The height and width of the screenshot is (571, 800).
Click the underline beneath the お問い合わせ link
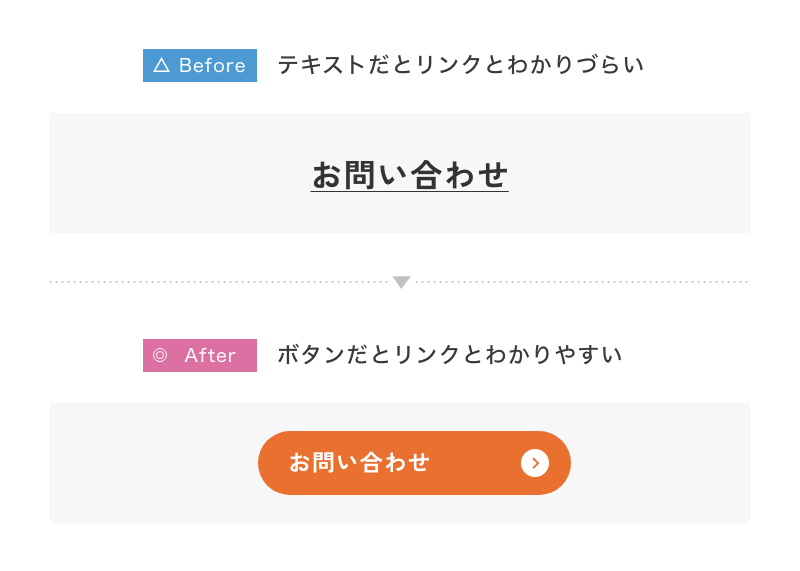[410, 191]
